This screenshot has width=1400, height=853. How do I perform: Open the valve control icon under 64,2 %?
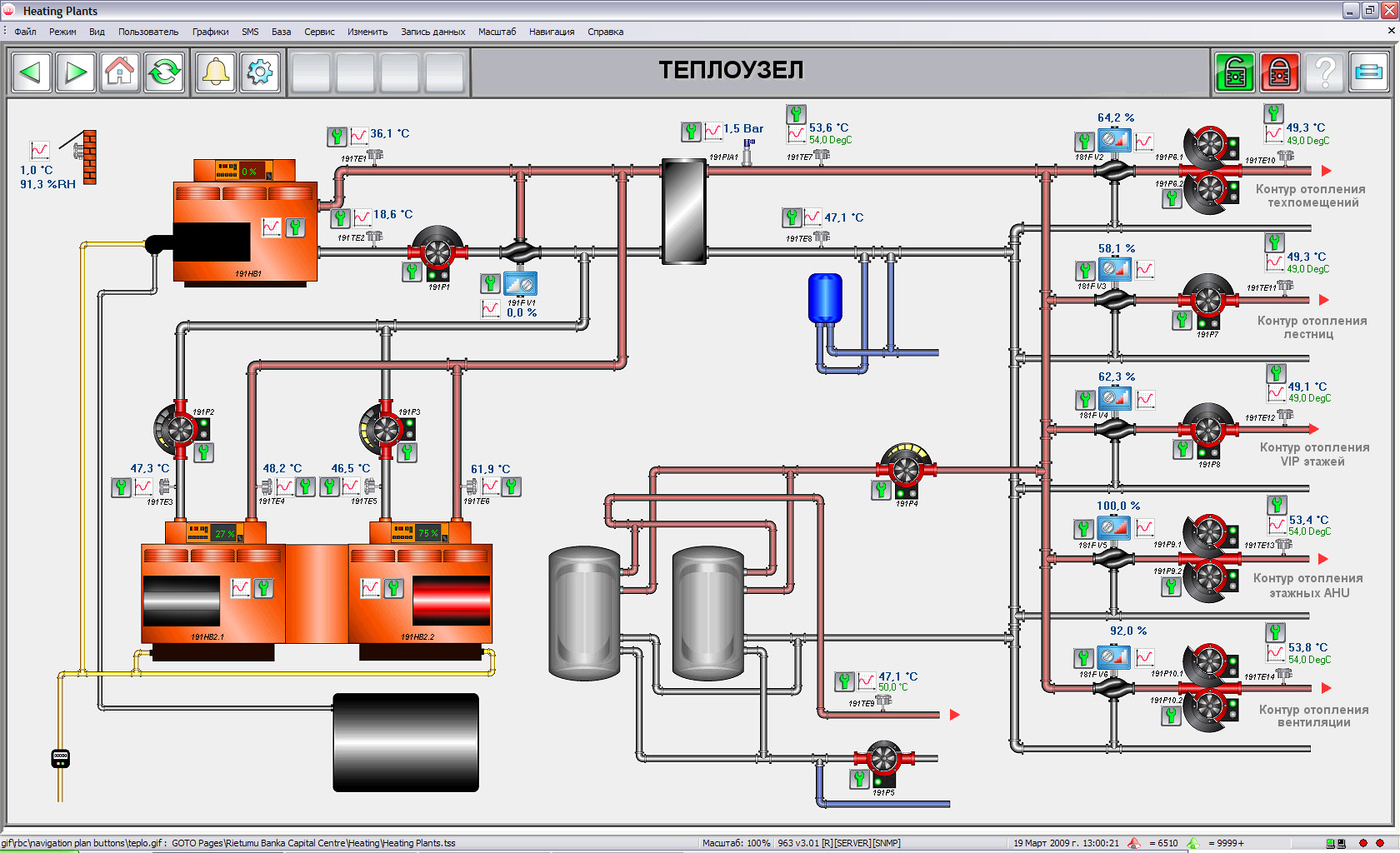[1114, 140]
